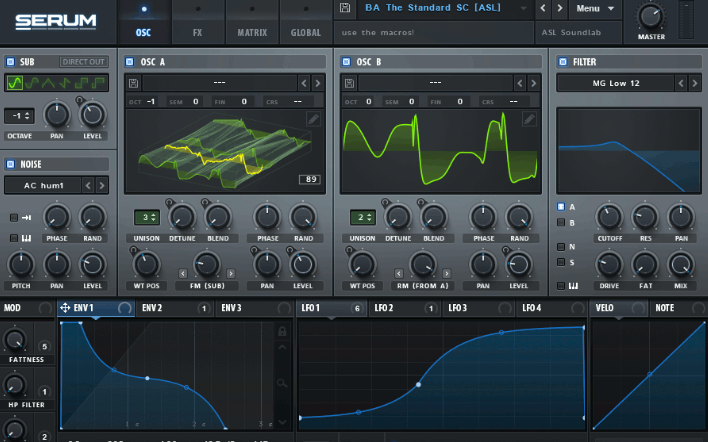Select next filter type arrow

tap(695, 83)
